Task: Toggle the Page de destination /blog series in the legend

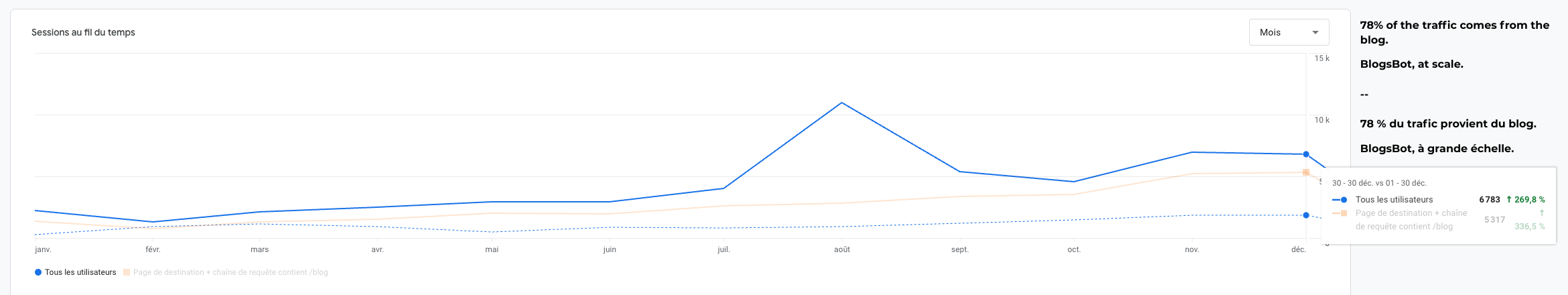Action: (226, 272)
